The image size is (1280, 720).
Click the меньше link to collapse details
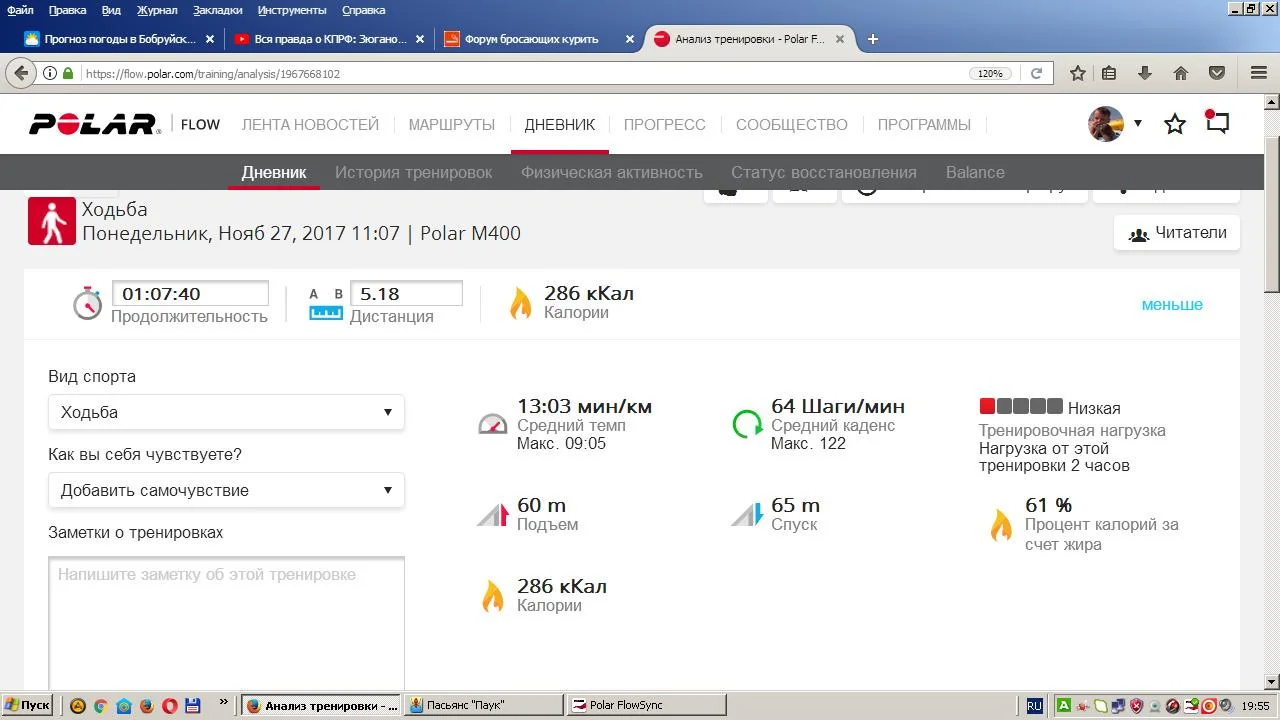click(x=1172, y=305)
